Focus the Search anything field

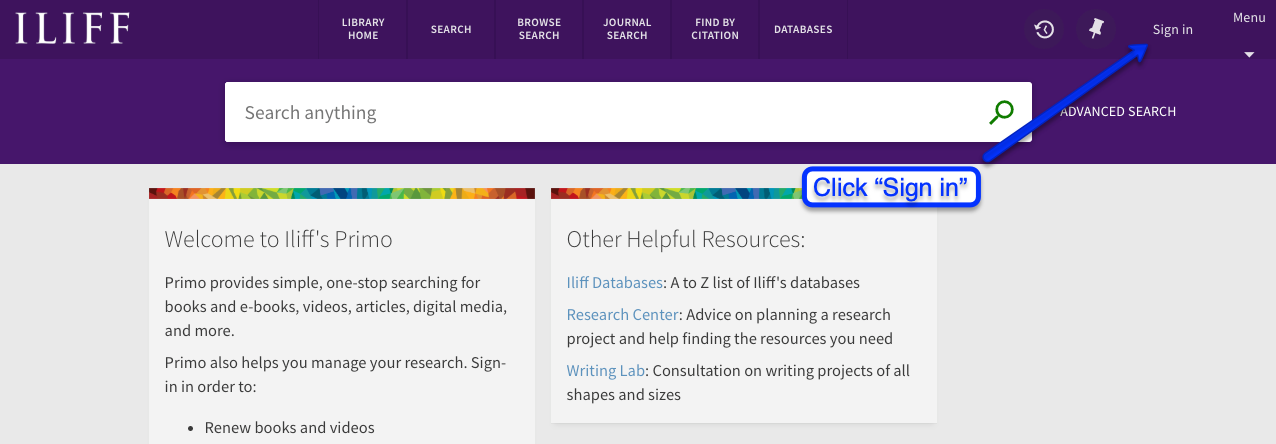pyautogui.click(x=600, y=112)
